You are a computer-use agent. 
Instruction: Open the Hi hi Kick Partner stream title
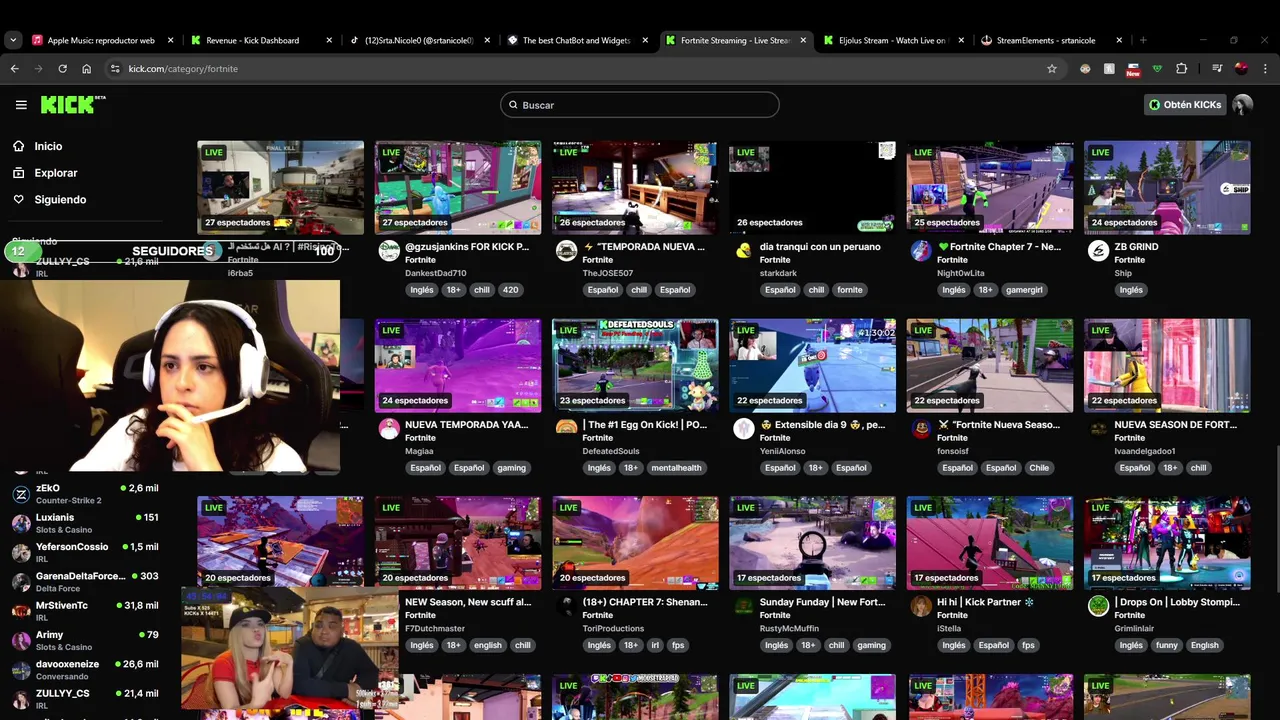pyautogui.click(x=985, y=603)
